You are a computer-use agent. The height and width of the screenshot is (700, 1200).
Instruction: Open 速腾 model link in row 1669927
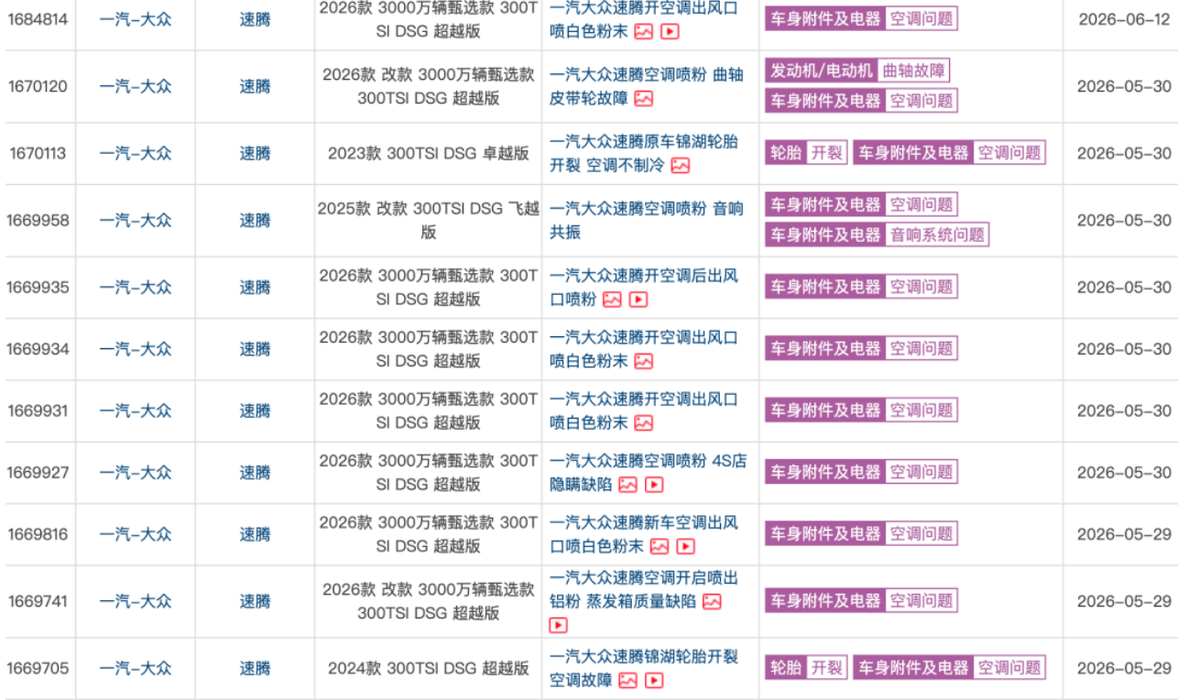coord(255,472)
